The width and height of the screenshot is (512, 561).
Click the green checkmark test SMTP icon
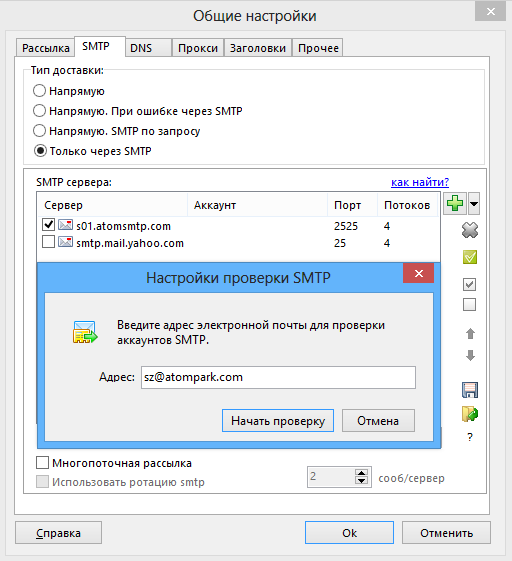470,257
